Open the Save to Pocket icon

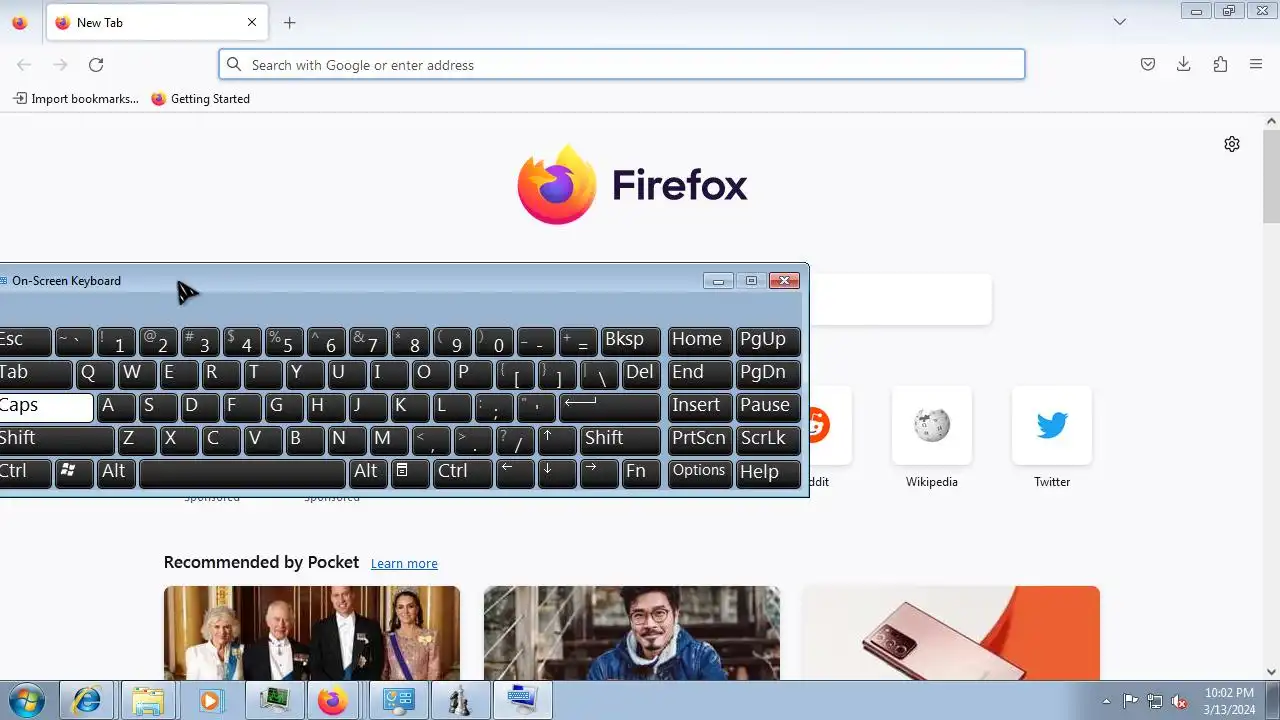[x=1148, y=65]
